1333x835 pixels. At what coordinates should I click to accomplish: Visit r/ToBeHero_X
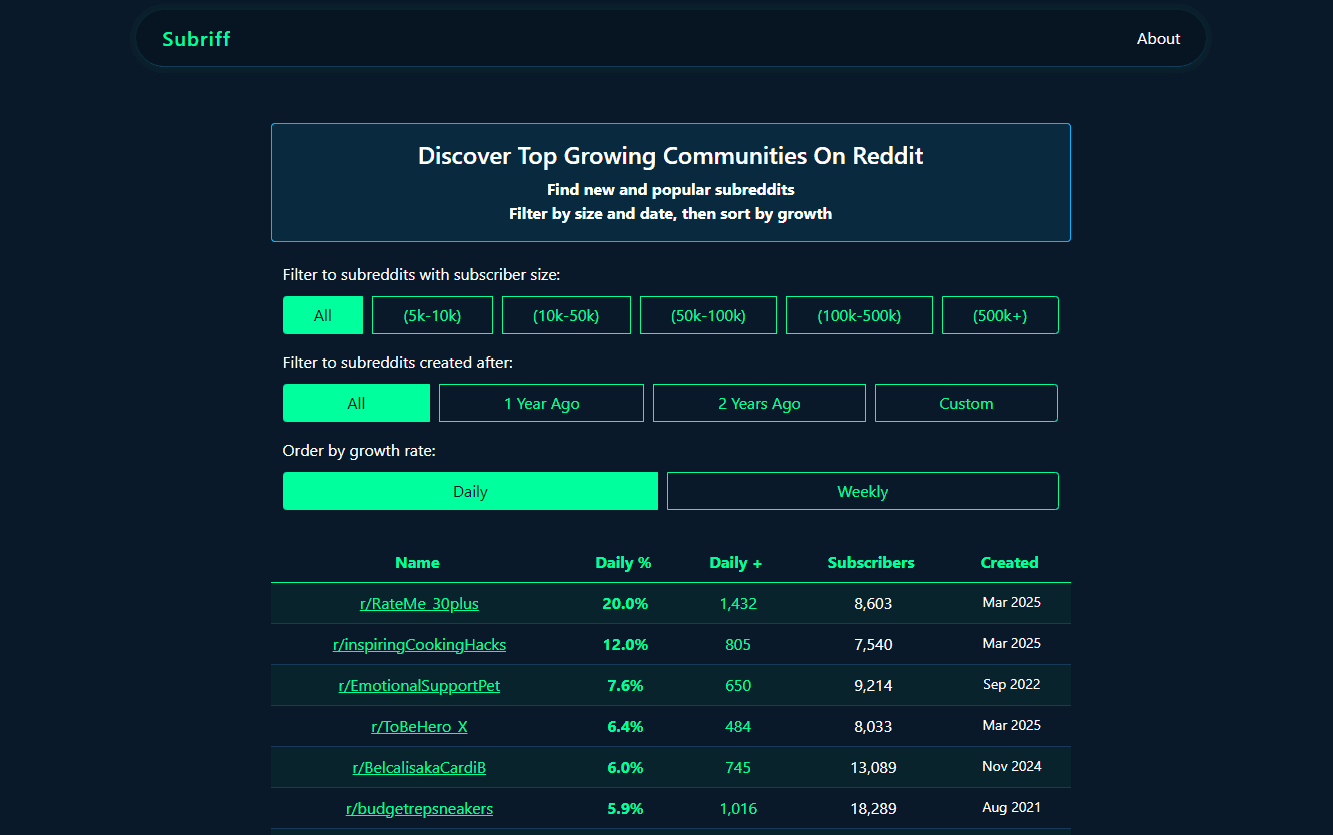419,726
